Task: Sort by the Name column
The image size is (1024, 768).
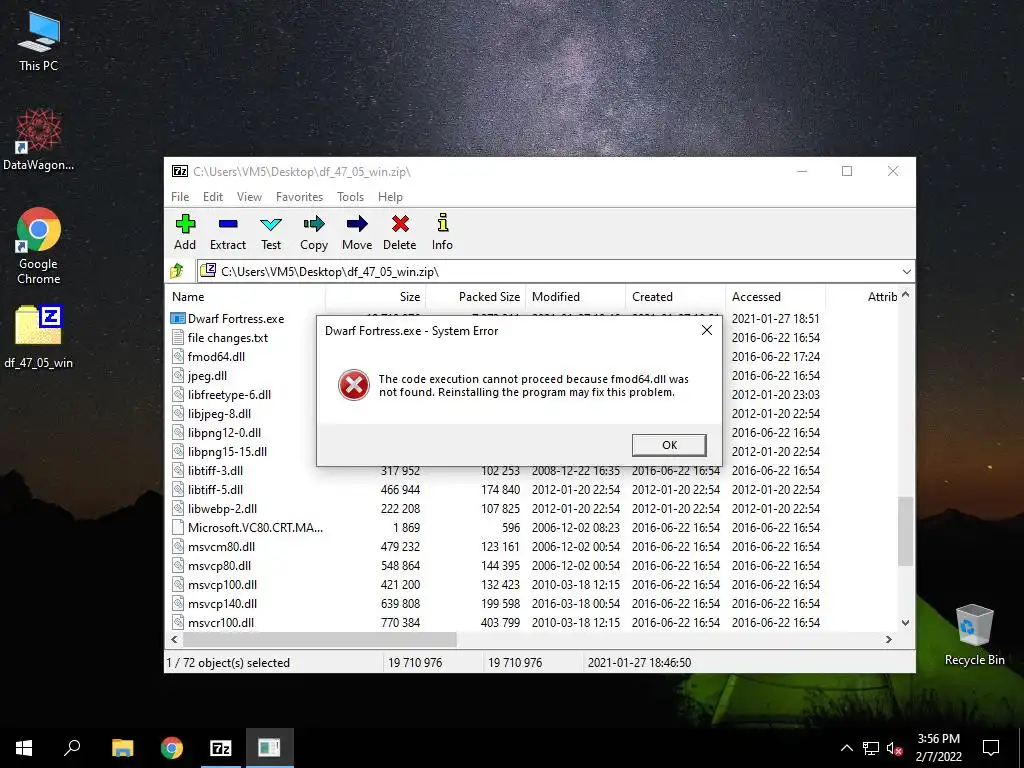Action: coord(247,296)
